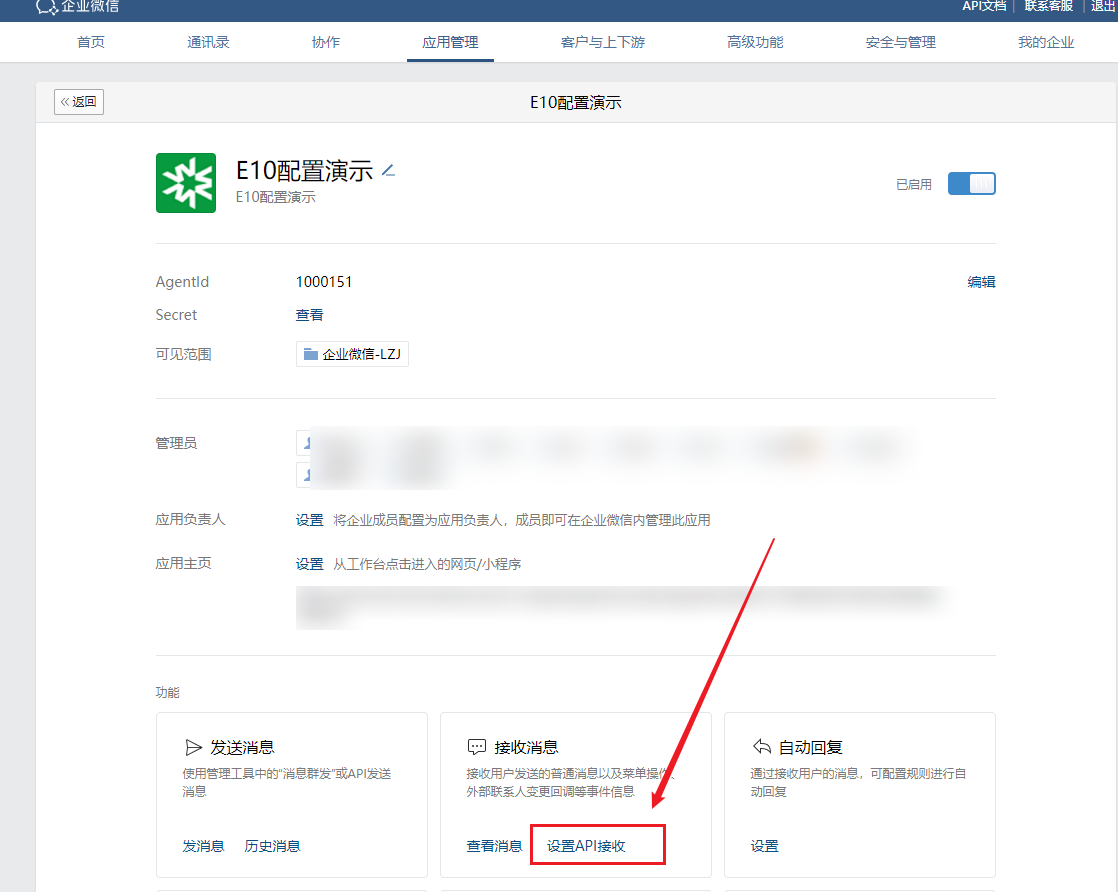Click the 接收消息 card heading
Viewport: 1118px width, 892px height.
tap(526, 747)
